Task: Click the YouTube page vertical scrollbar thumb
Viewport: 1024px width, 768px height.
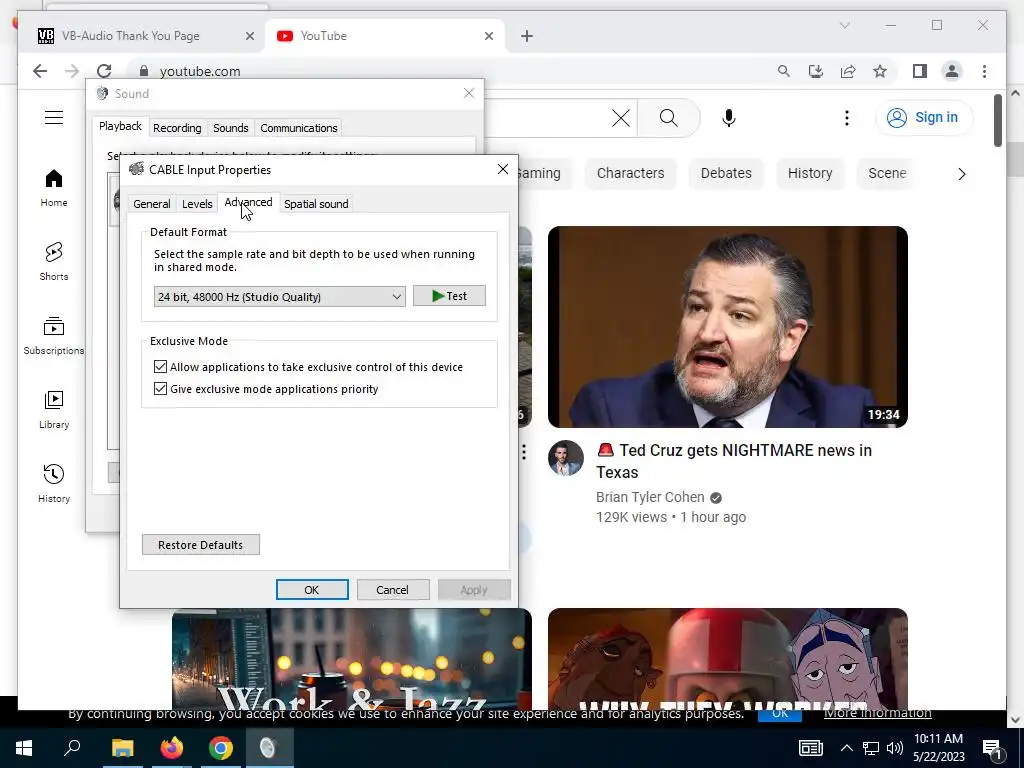Action: click(997, 121)
